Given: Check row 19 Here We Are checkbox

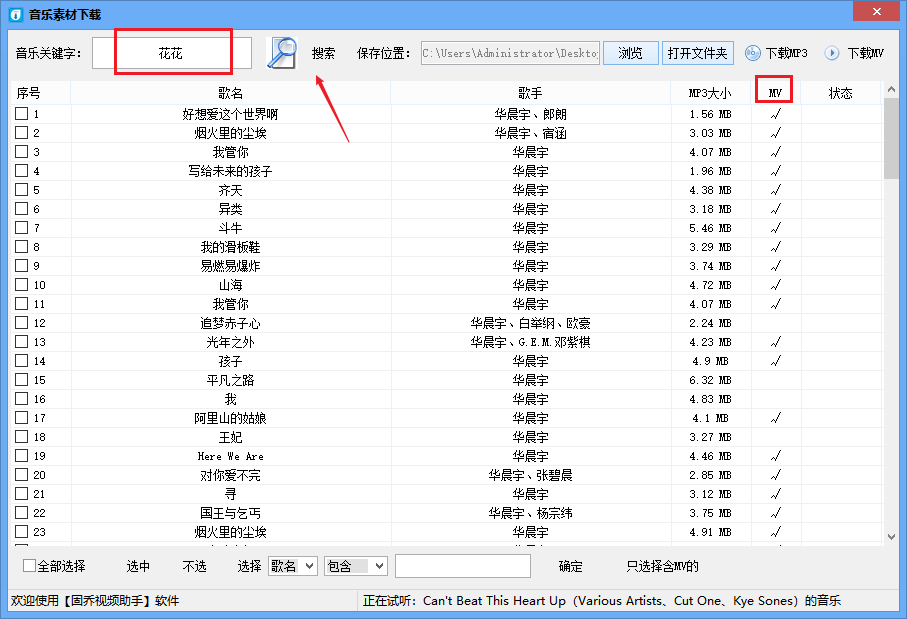Looking at the screenshot, I should [x=21, y=455].
